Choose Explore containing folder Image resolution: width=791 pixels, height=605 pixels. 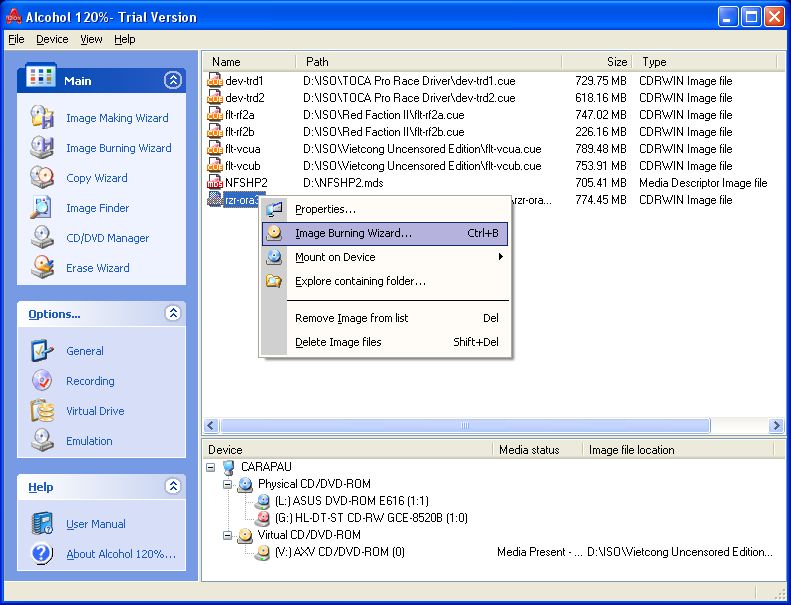(x=384, y=281)
